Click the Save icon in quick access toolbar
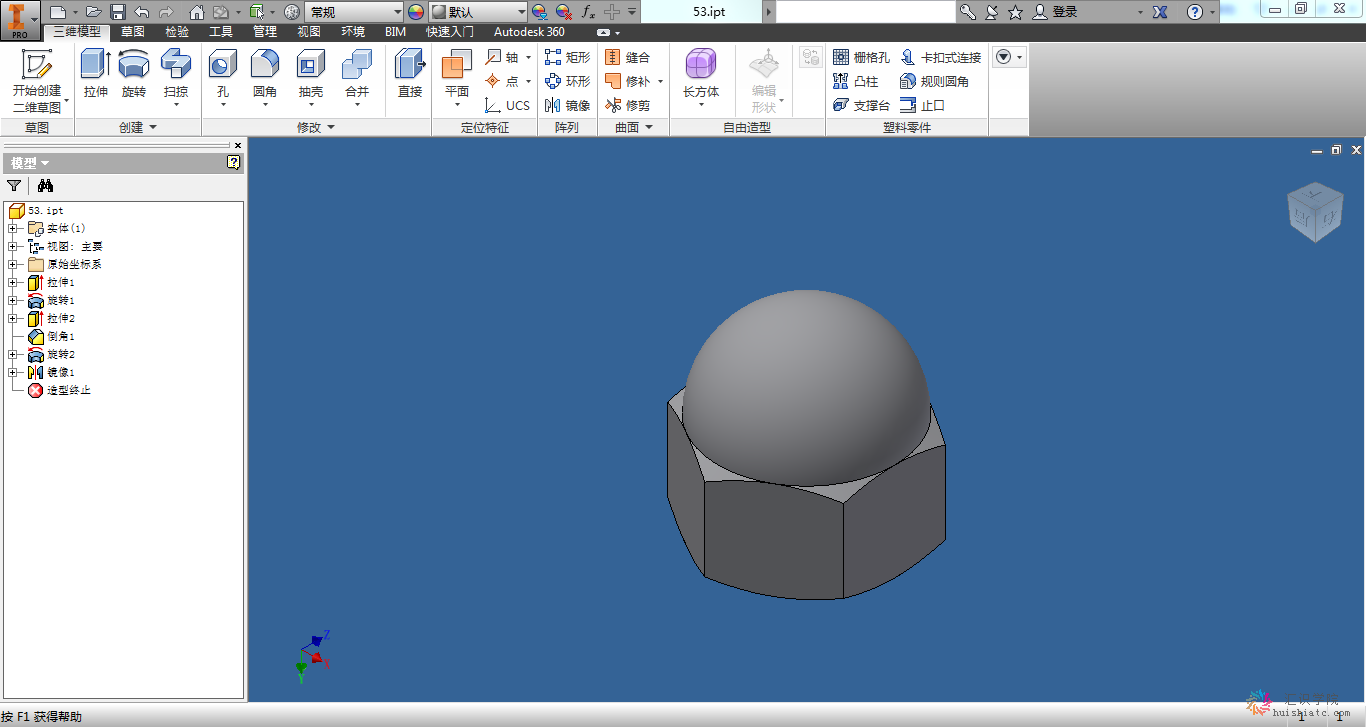1366x727 pixels. click(118, 12)
